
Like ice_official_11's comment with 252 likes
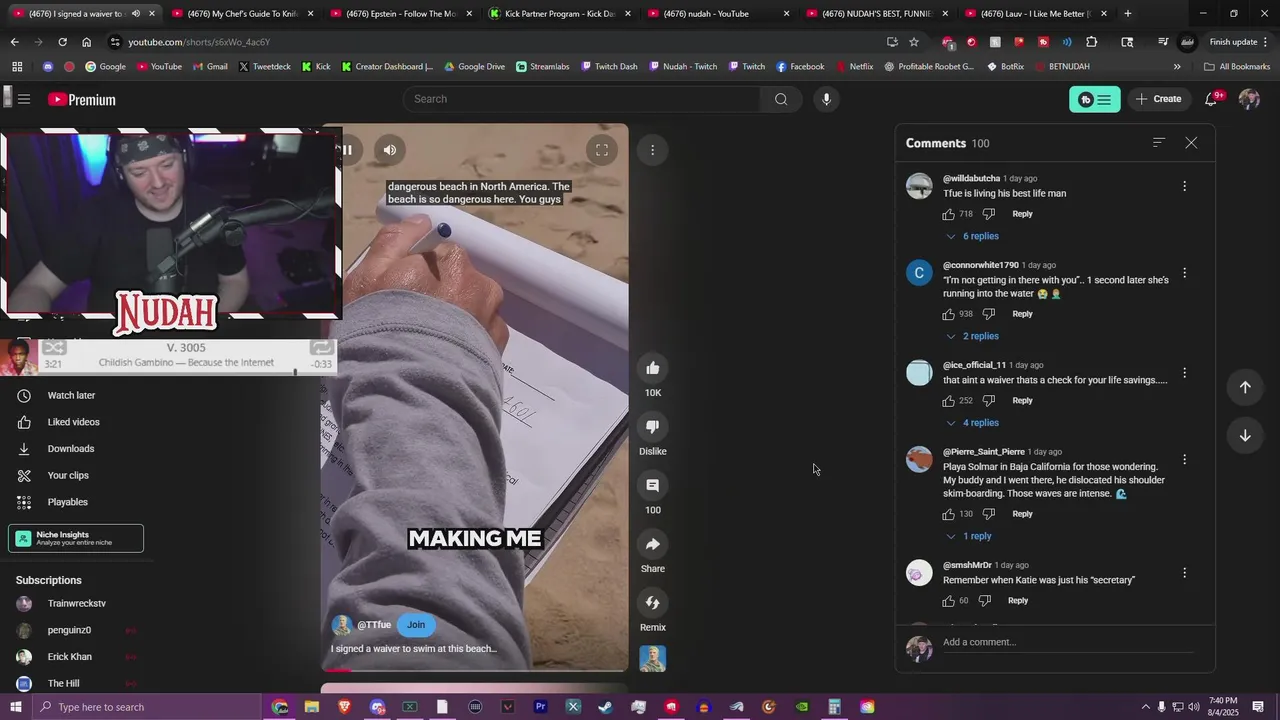pyautogui.click(x=949, y=401)
